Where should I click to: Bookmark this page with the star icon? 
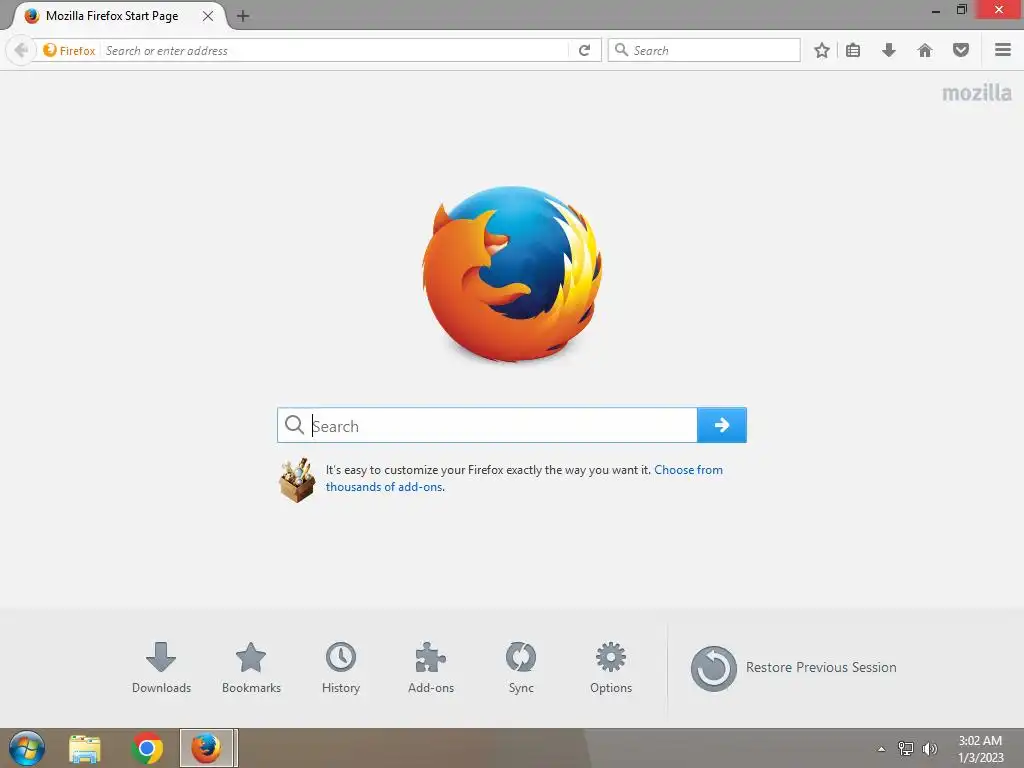(x=822, y=50)
